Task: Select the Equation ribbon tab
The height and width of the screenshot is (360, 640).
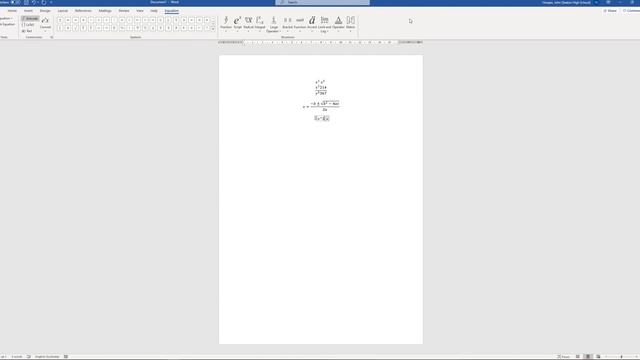Action: click(x=171, y=11)
